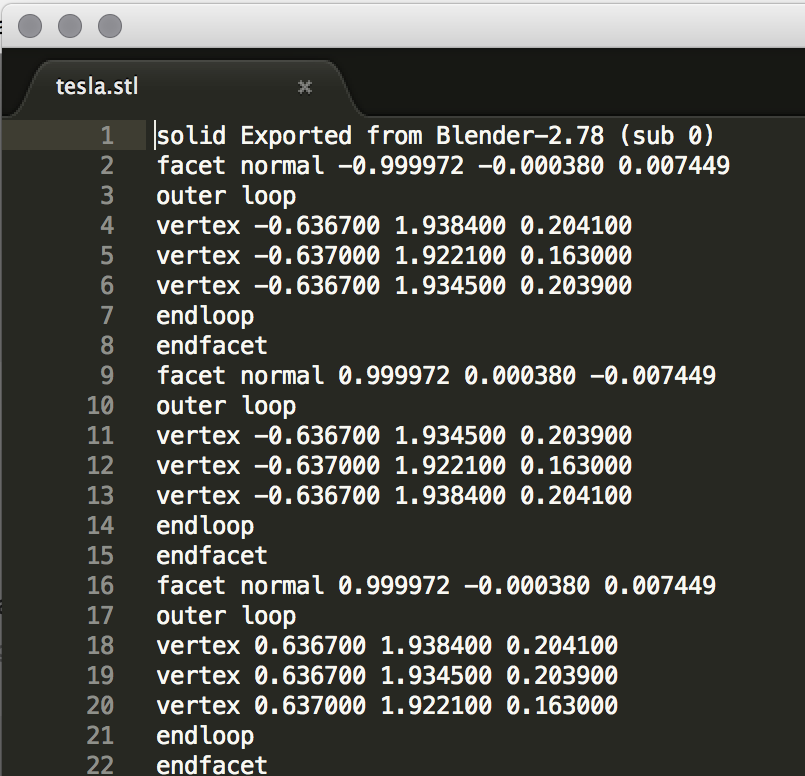Click 'endloop' on line 7
The height and width of the screenshot is (776, 805).
click(205, 316)
